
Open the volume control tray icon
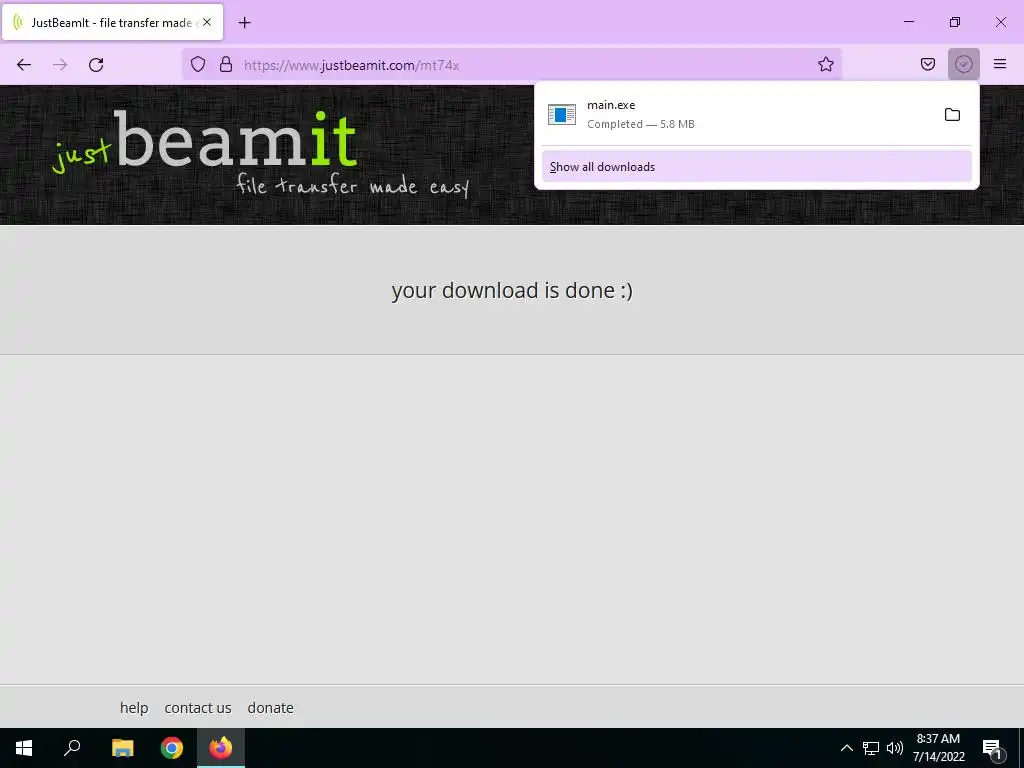coord(895,748)
